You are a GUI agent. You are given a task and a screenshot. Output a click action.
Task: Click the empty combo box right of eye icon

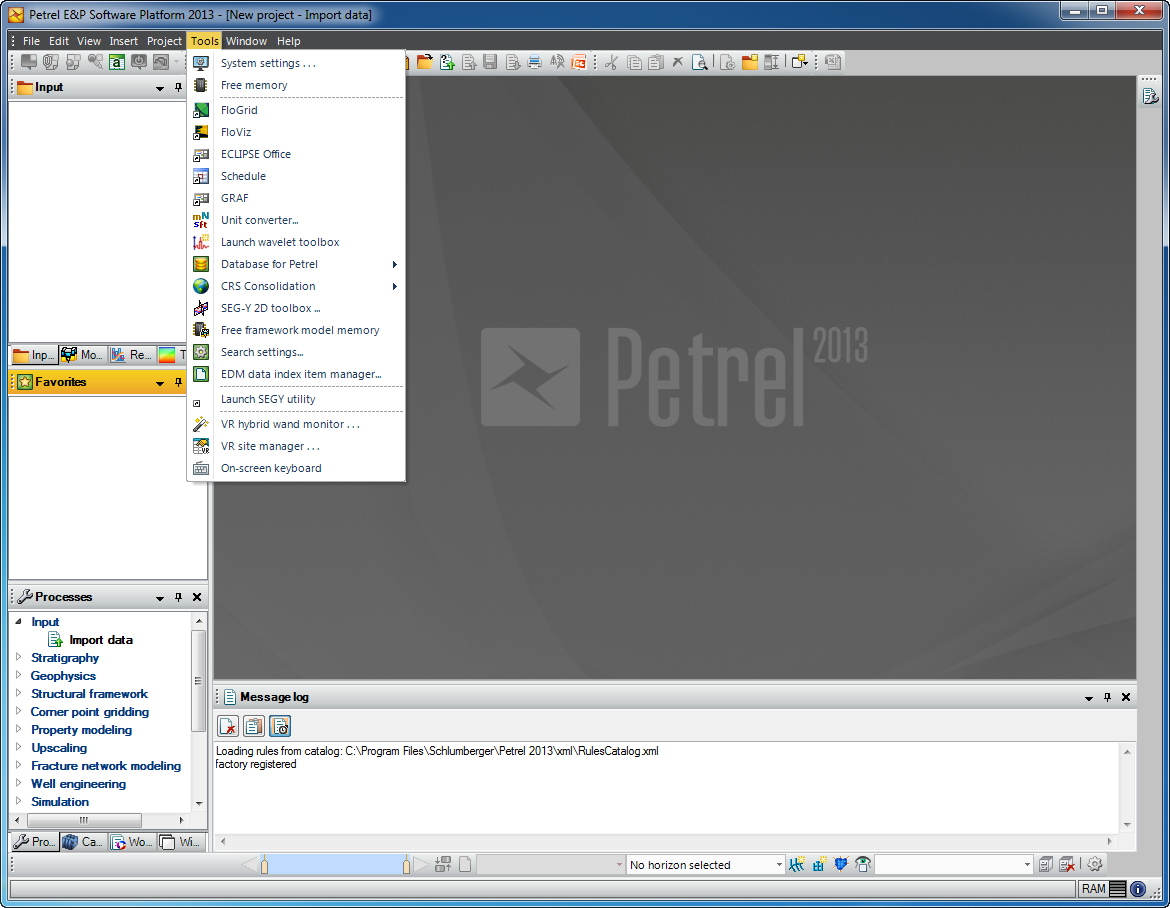point(953,865)
